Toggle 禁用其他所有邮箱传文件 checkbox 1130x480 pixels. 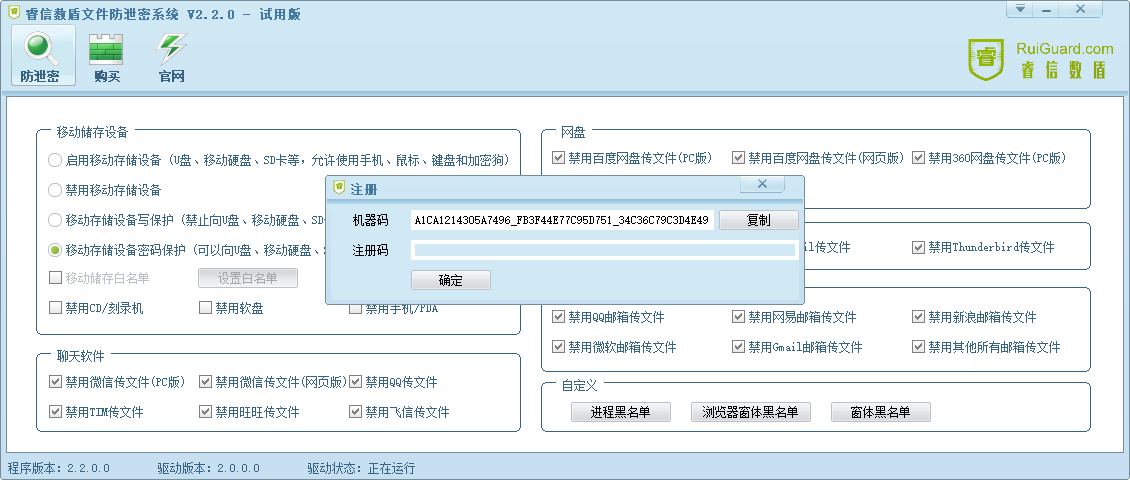click(x=918, y=347)
